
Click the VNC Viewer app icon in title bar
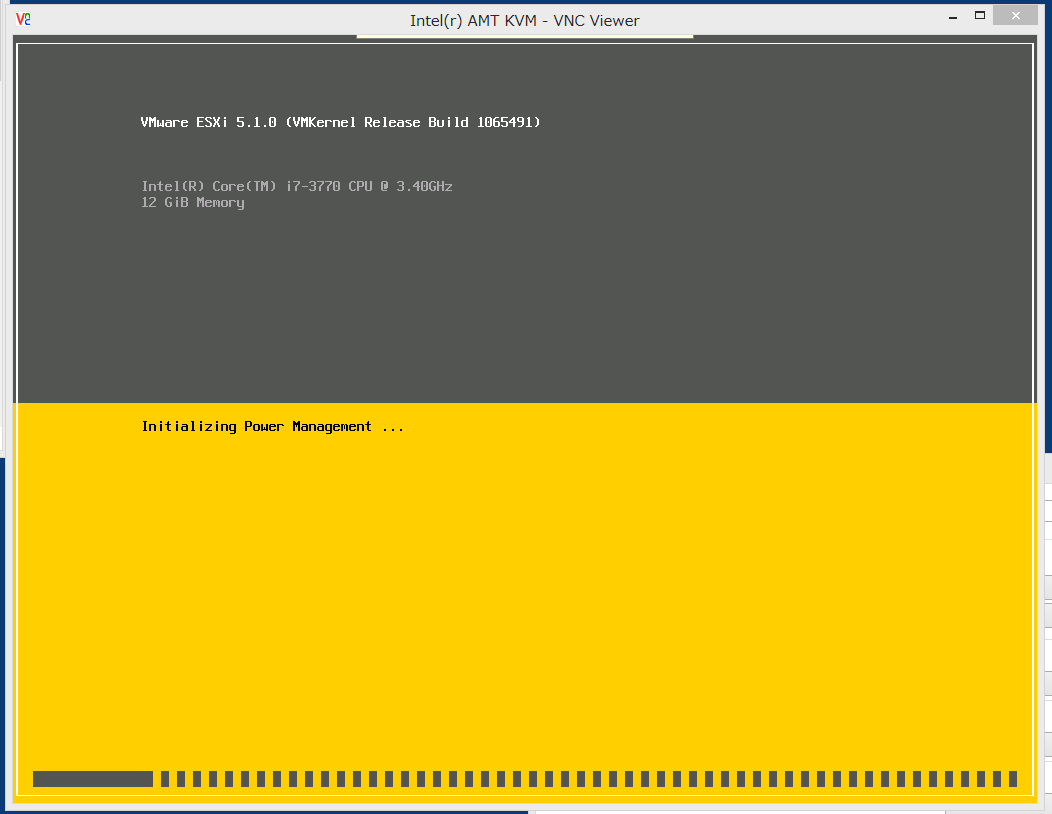point(23,19)
